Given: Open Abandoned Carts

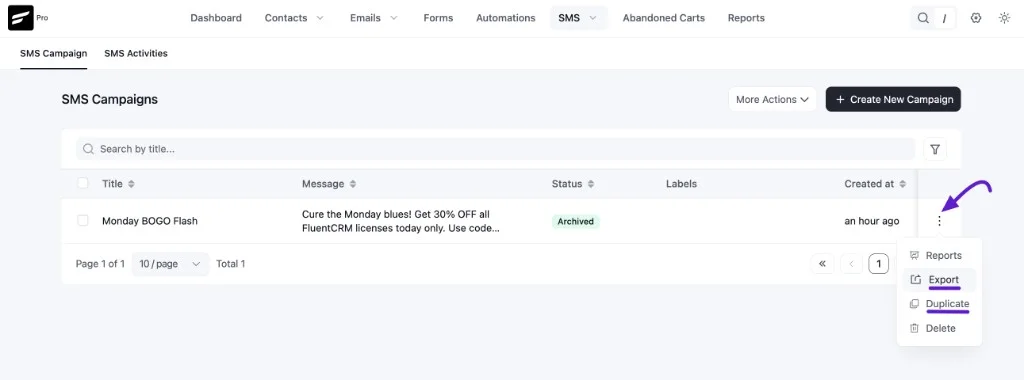Looking at the screenshot, I should tap(664, 18).
